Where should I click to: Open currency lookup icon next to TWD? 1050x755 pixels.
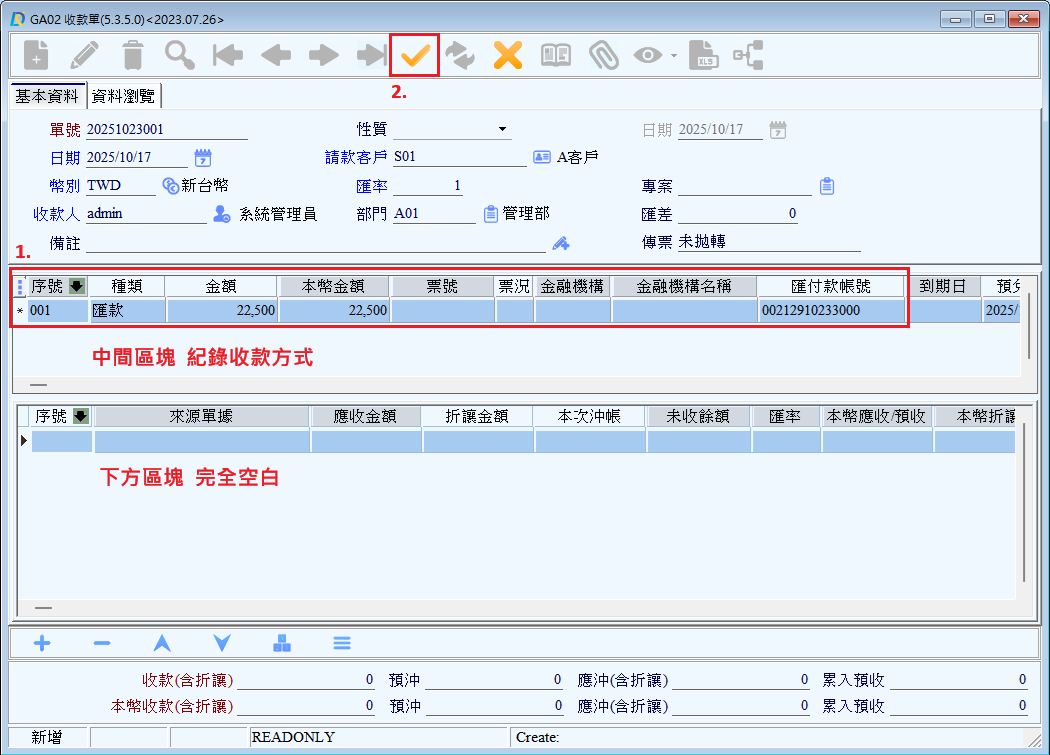click(170, 186)
